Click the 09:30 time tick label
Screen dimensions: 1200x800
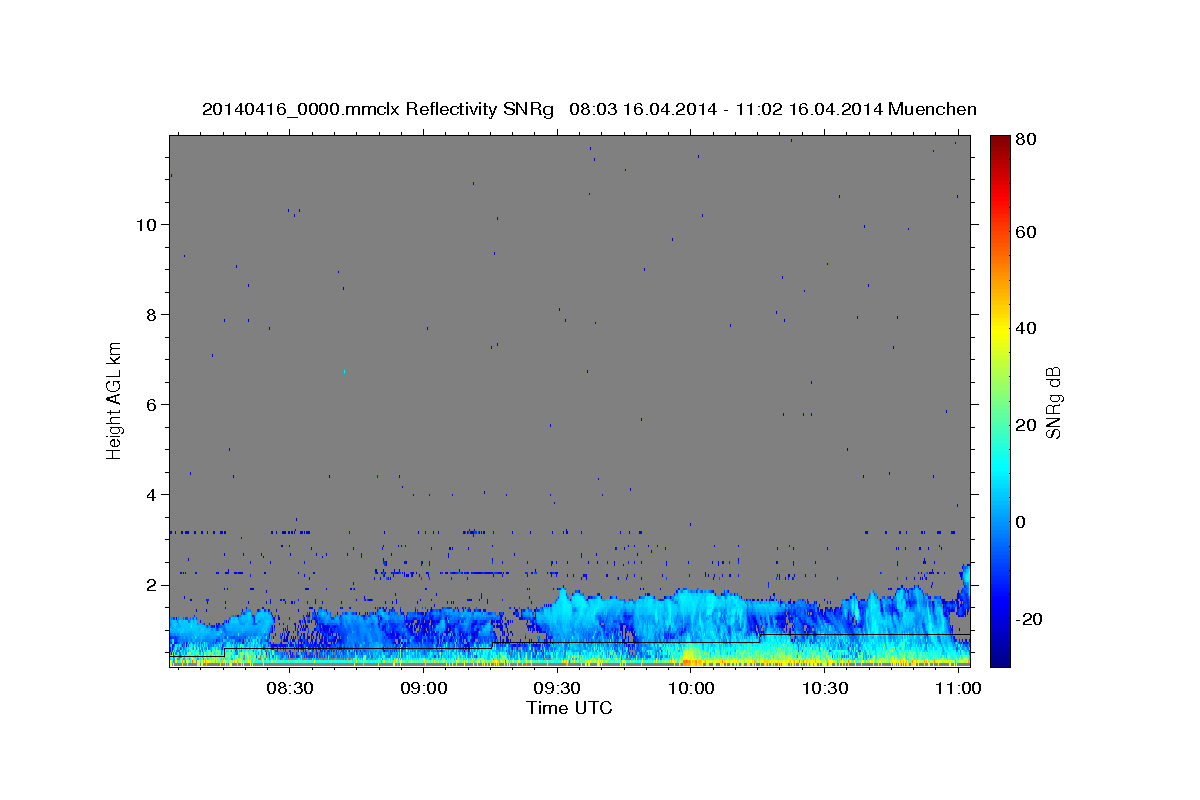point(557,689)
